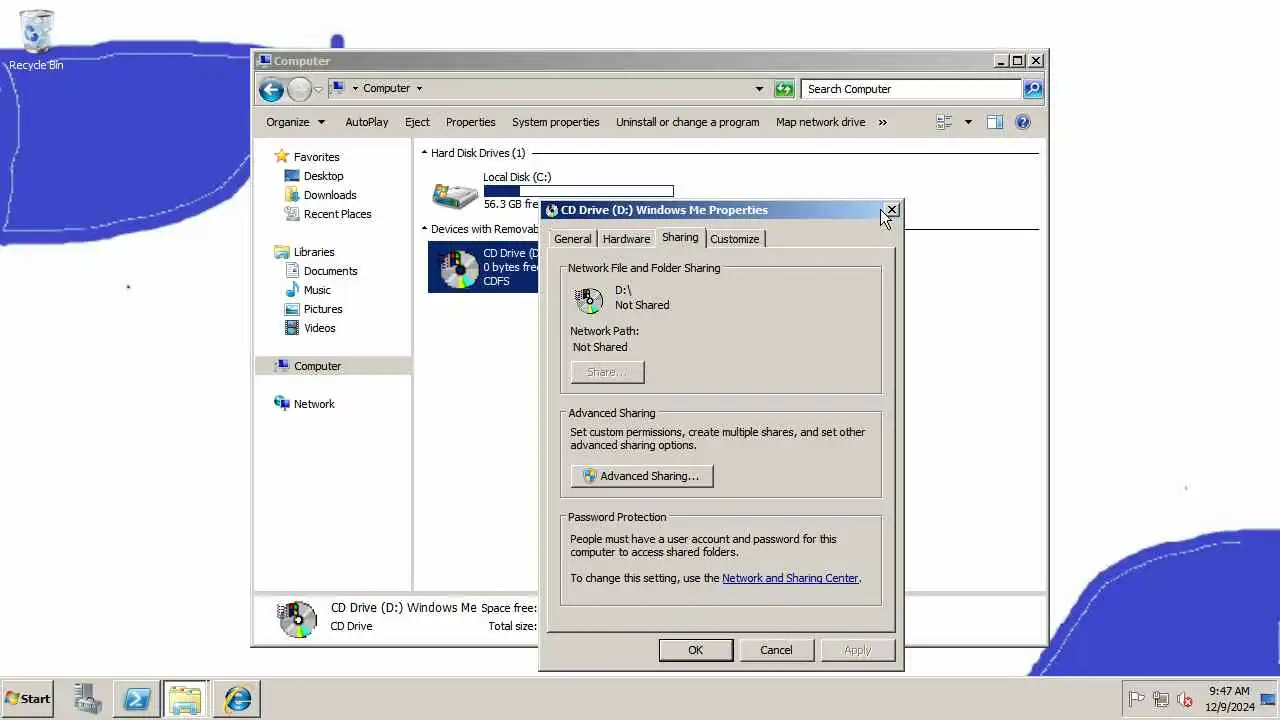Click AutoPlay in the toolbar
1280x720 pixels.
(367, 122)
